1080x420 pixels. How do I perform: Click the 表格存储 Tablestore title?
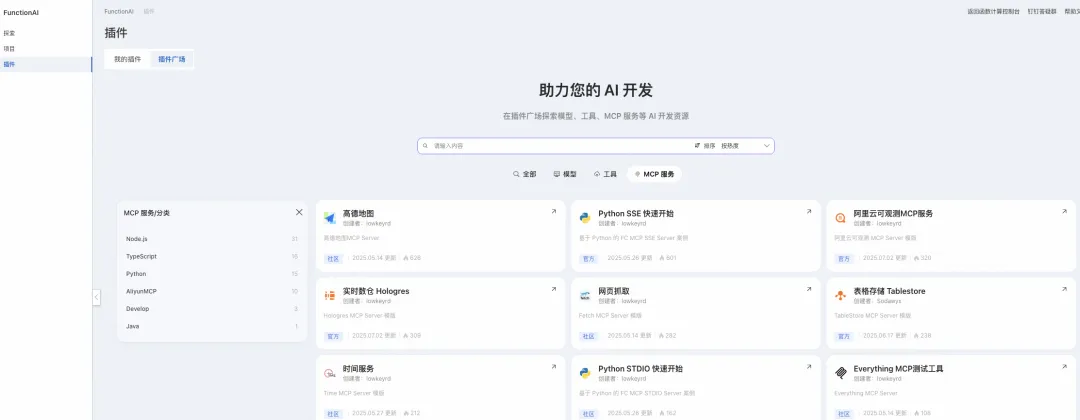pyautogui.click(x=889, y=291)
